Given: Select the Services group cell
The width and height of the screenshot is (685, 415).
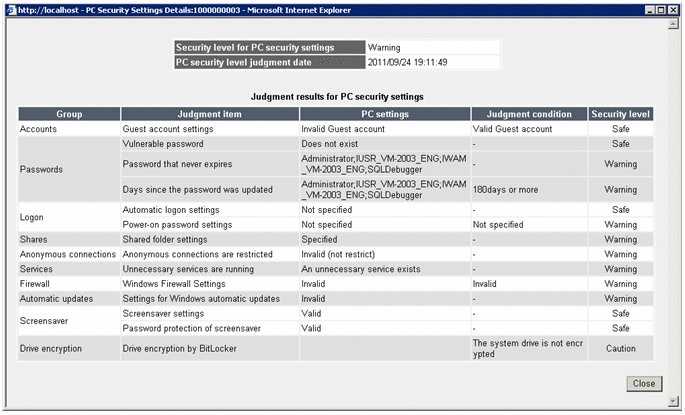Looking at the screenshot, I should coord(69,269).
